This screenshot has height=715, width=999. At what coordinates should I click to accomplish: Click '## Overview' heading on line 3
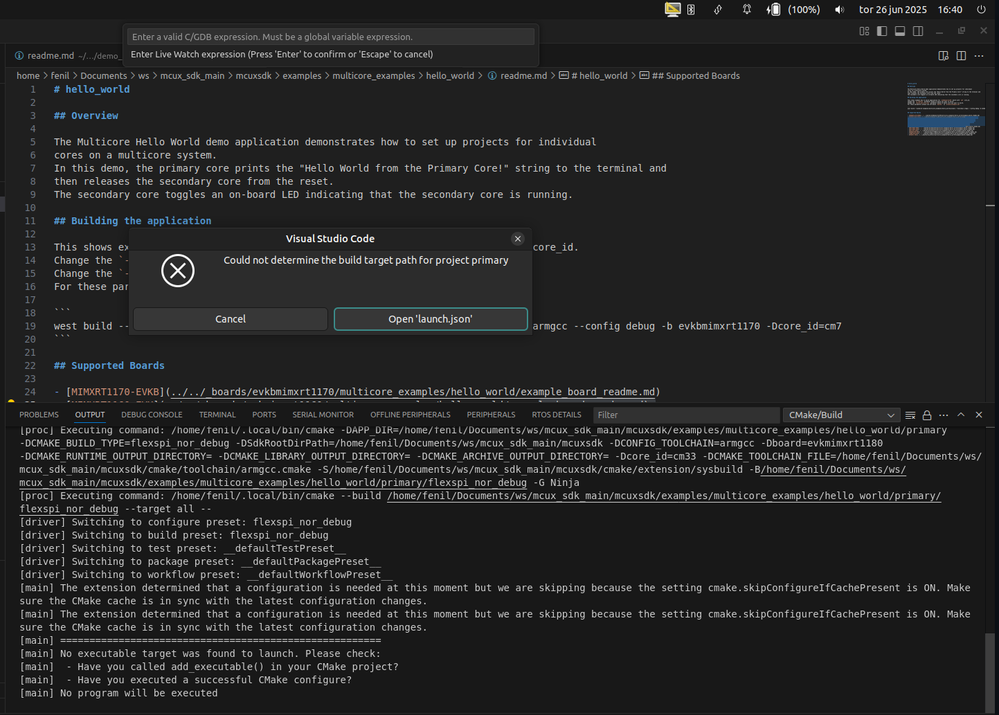point(86,116)
